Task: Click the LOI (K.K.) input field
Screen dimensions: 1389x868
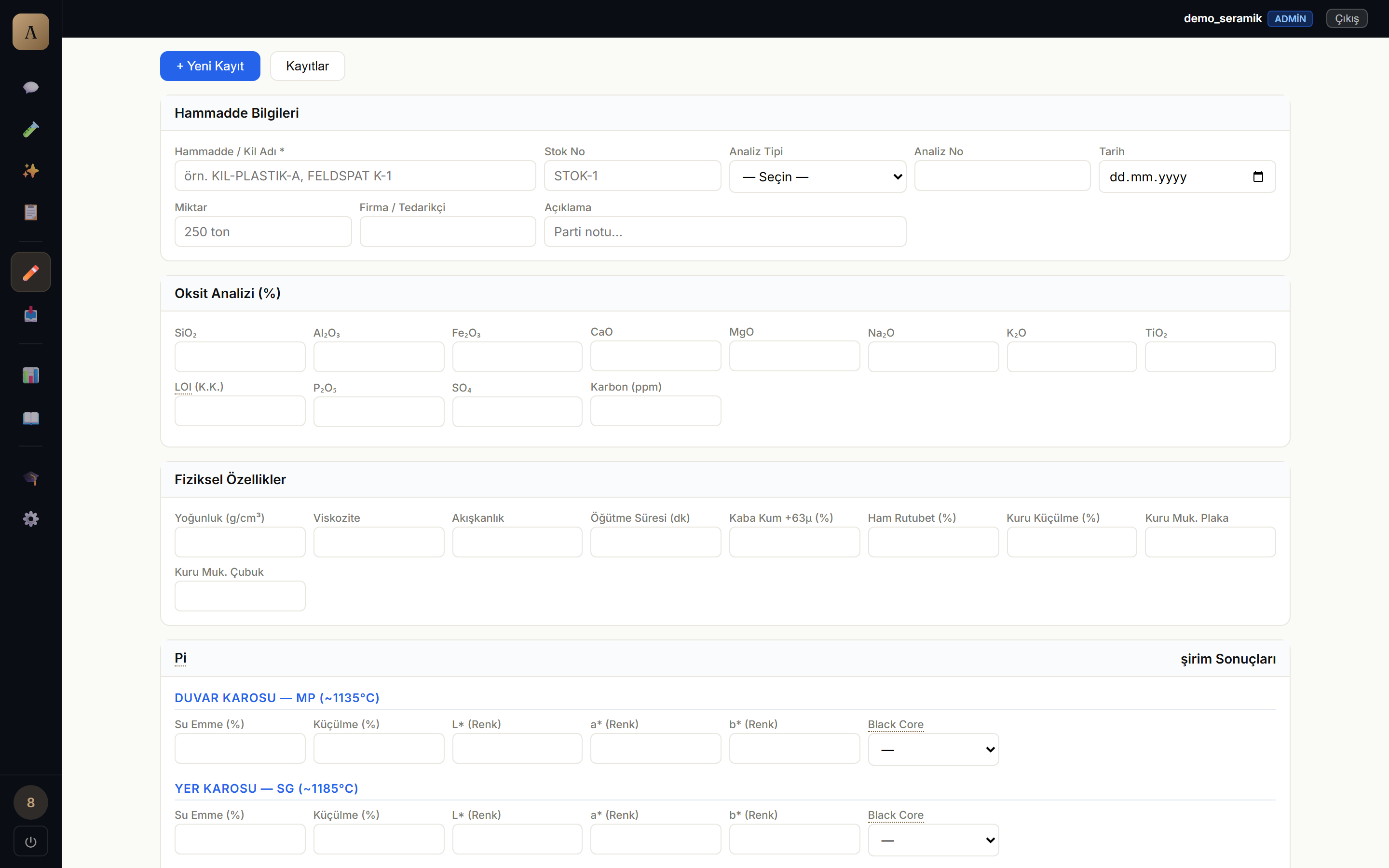Action: pos(240,411)
